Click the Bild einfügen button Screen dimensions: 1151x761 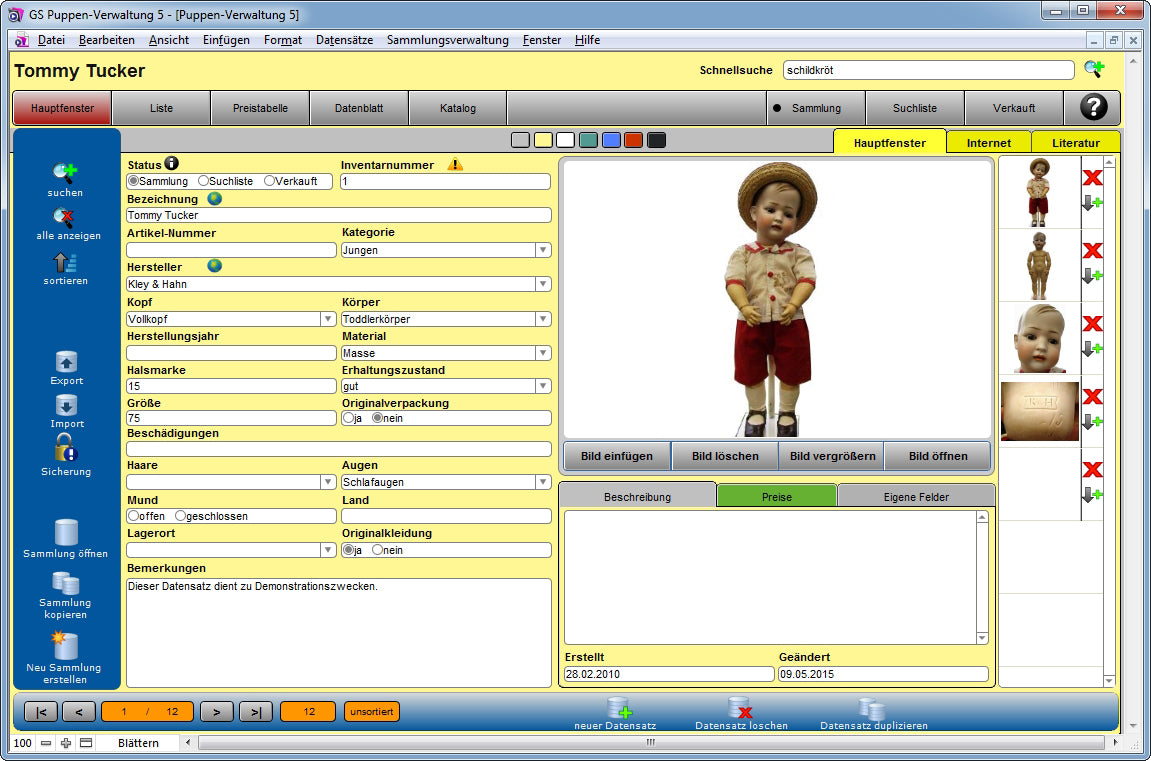[x=616, y=456]
